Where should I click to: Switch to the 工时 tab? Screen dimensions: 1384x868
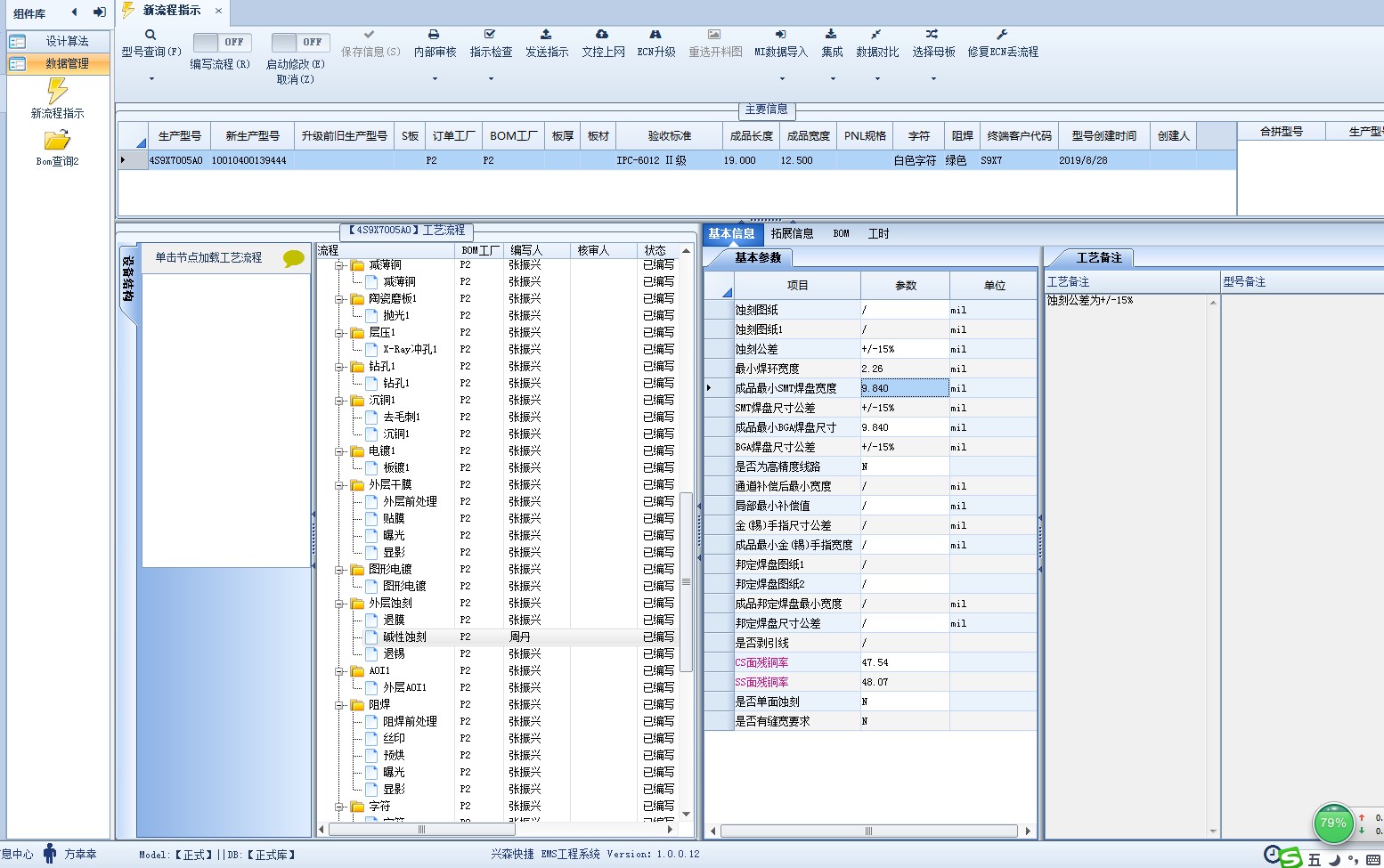pyautogui.click(x=878, y=233)
